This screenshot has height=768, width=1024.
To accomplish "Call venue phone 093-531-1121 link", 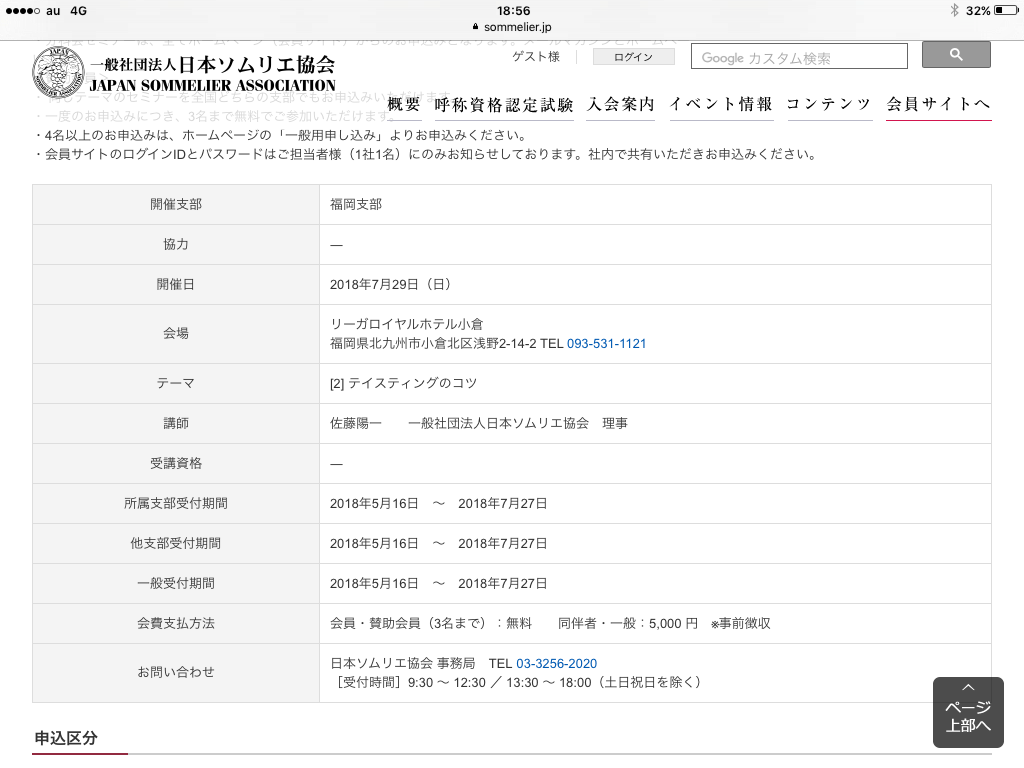I will tap(606, 344).
